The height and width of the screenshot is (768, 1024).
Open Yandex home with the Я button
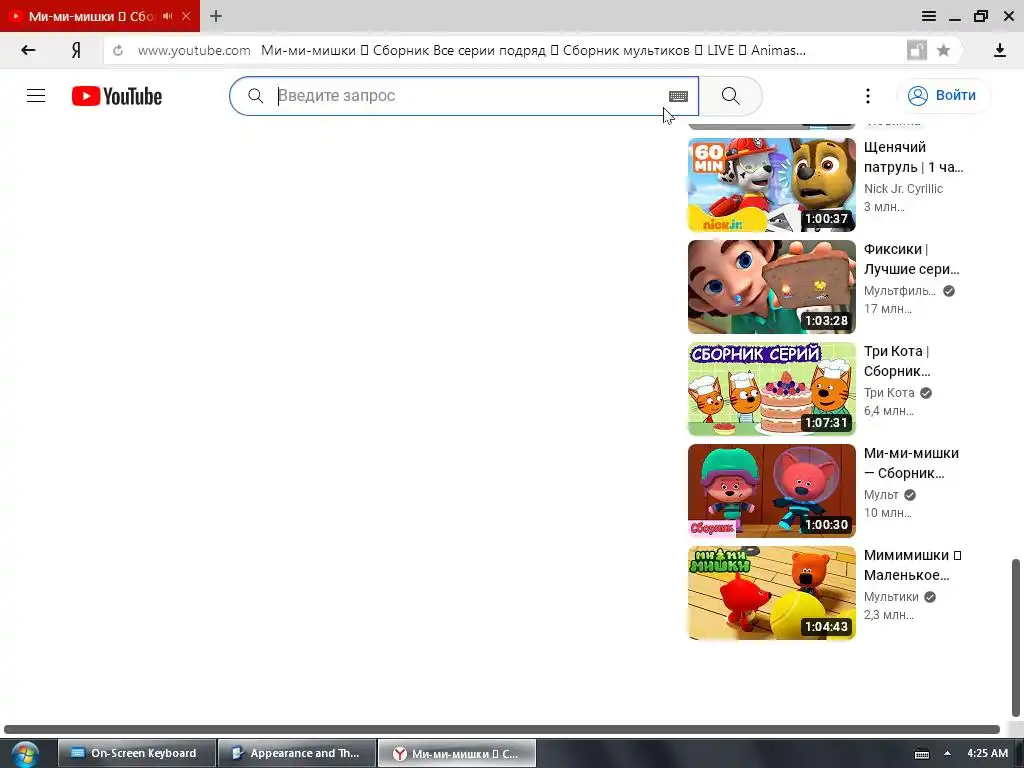[76, 50]
